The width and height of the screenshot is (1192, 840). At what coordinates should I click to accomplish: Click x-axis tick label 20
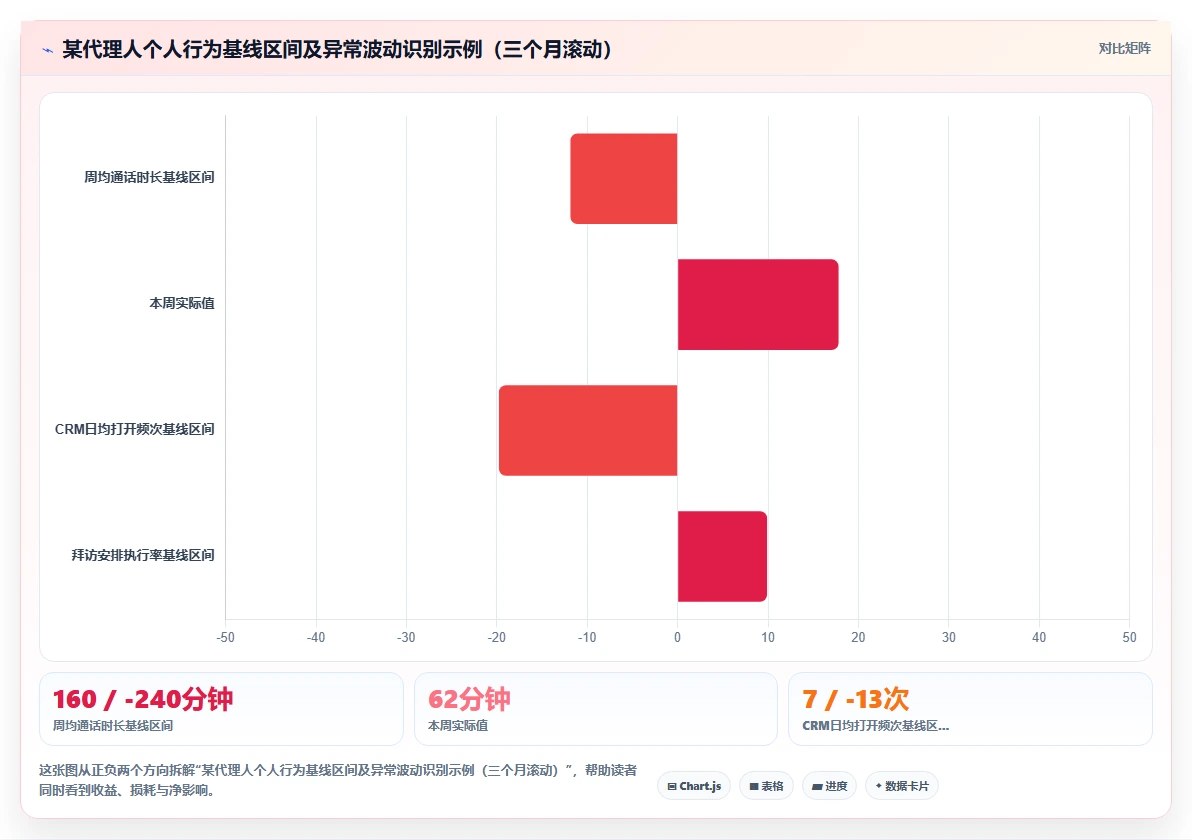[x=858, y=637]
